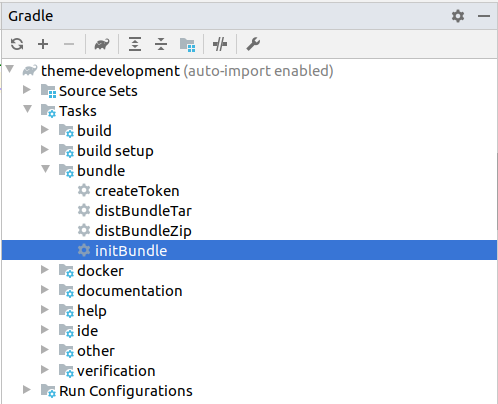Expand the Run Configurations node
The height and width of the screenshot is (404, 498).
coord(27,390)
